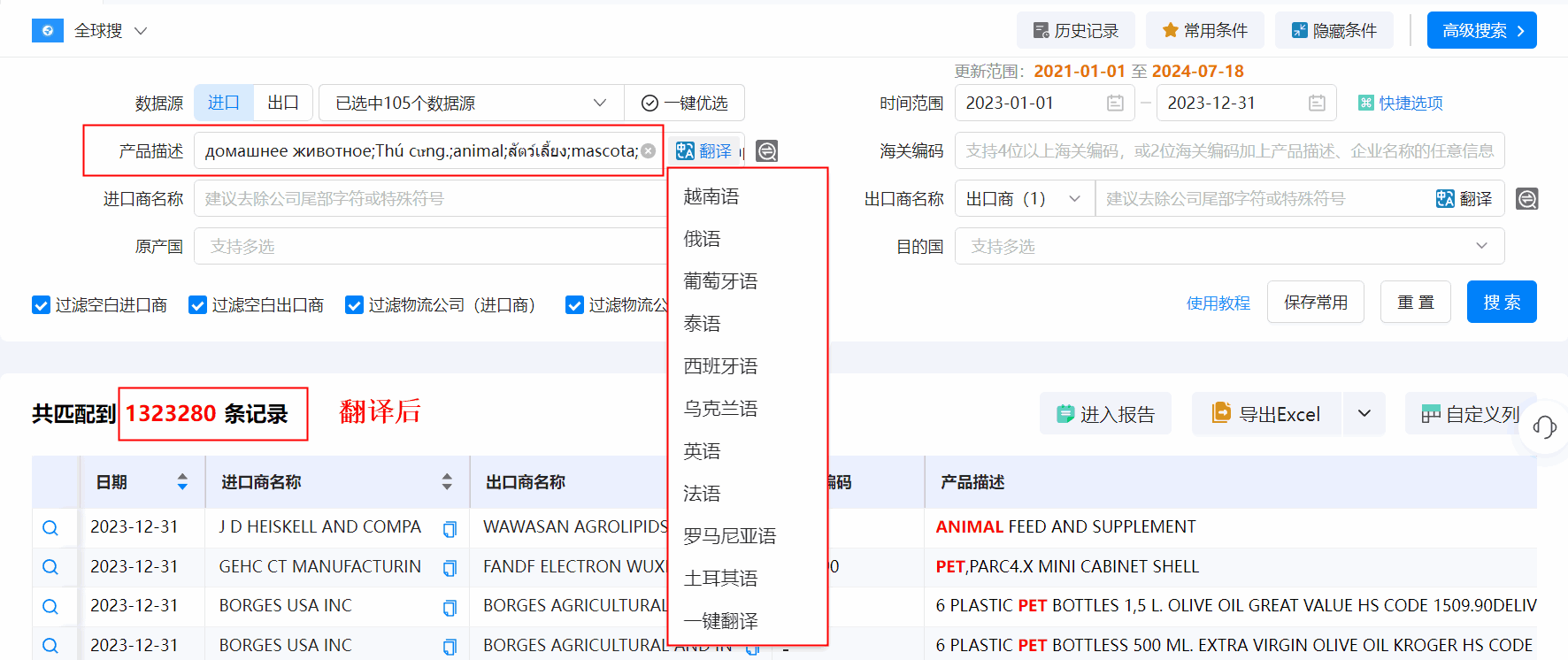Select 西班牙语 from translation menu
Screen dimensions: 1568x660
point(720,366)
